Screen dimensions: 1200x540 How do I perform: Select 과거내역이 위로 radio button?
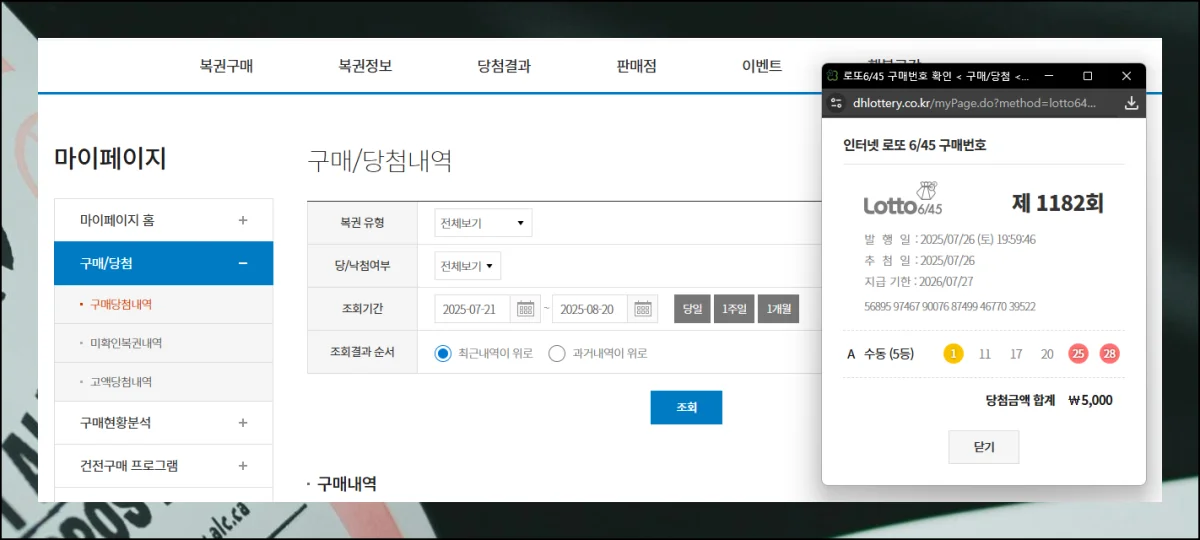point(557,353)
